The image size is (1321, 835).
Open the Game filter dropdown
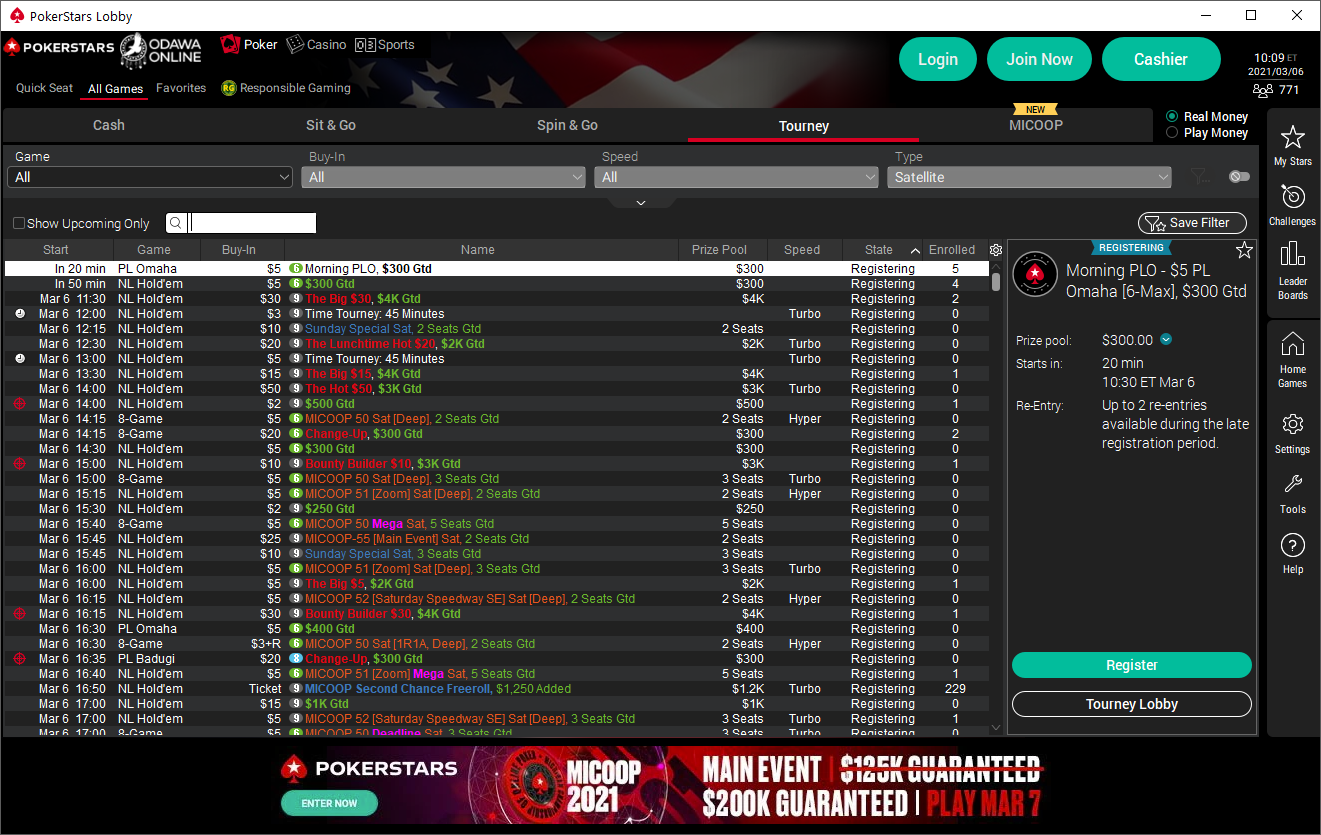[150, 177]
